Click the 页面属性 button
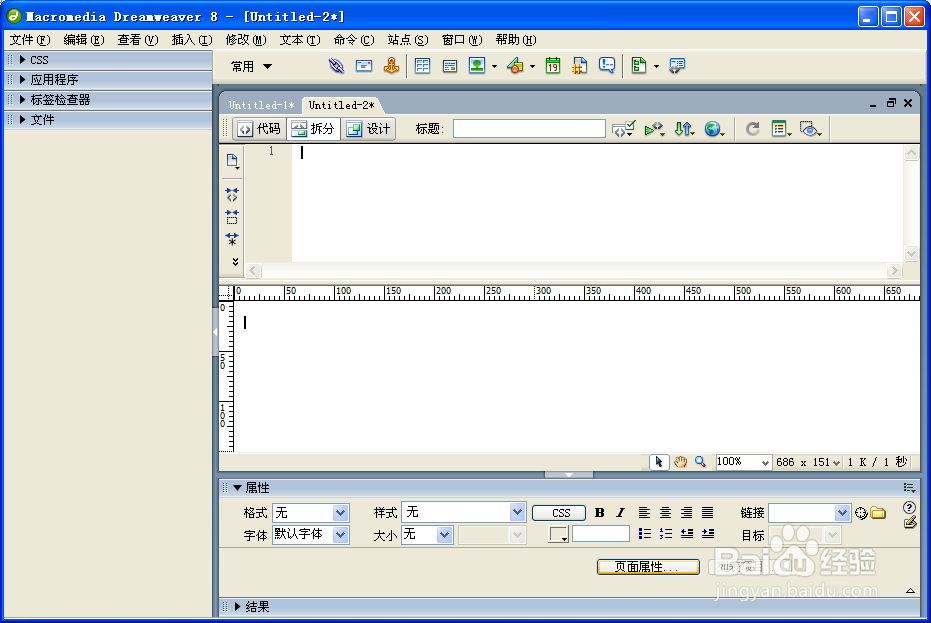The width and height of the screenshot is (931, 623). [x=648, y=567]
